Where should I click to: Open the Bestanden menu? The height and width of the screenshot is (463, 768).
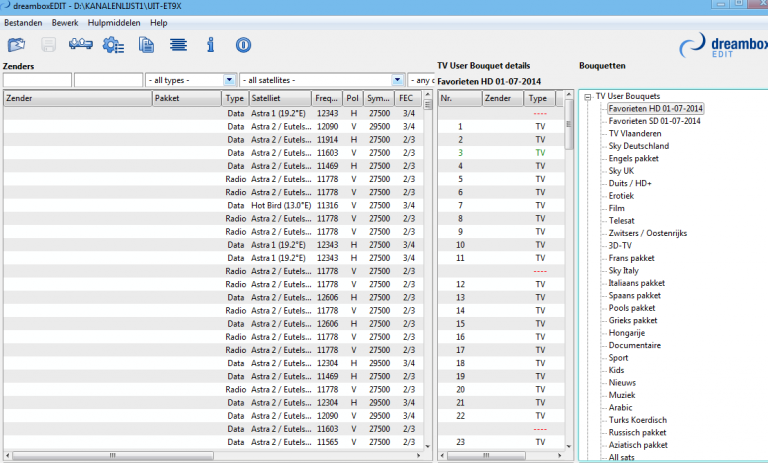(23, 22)
